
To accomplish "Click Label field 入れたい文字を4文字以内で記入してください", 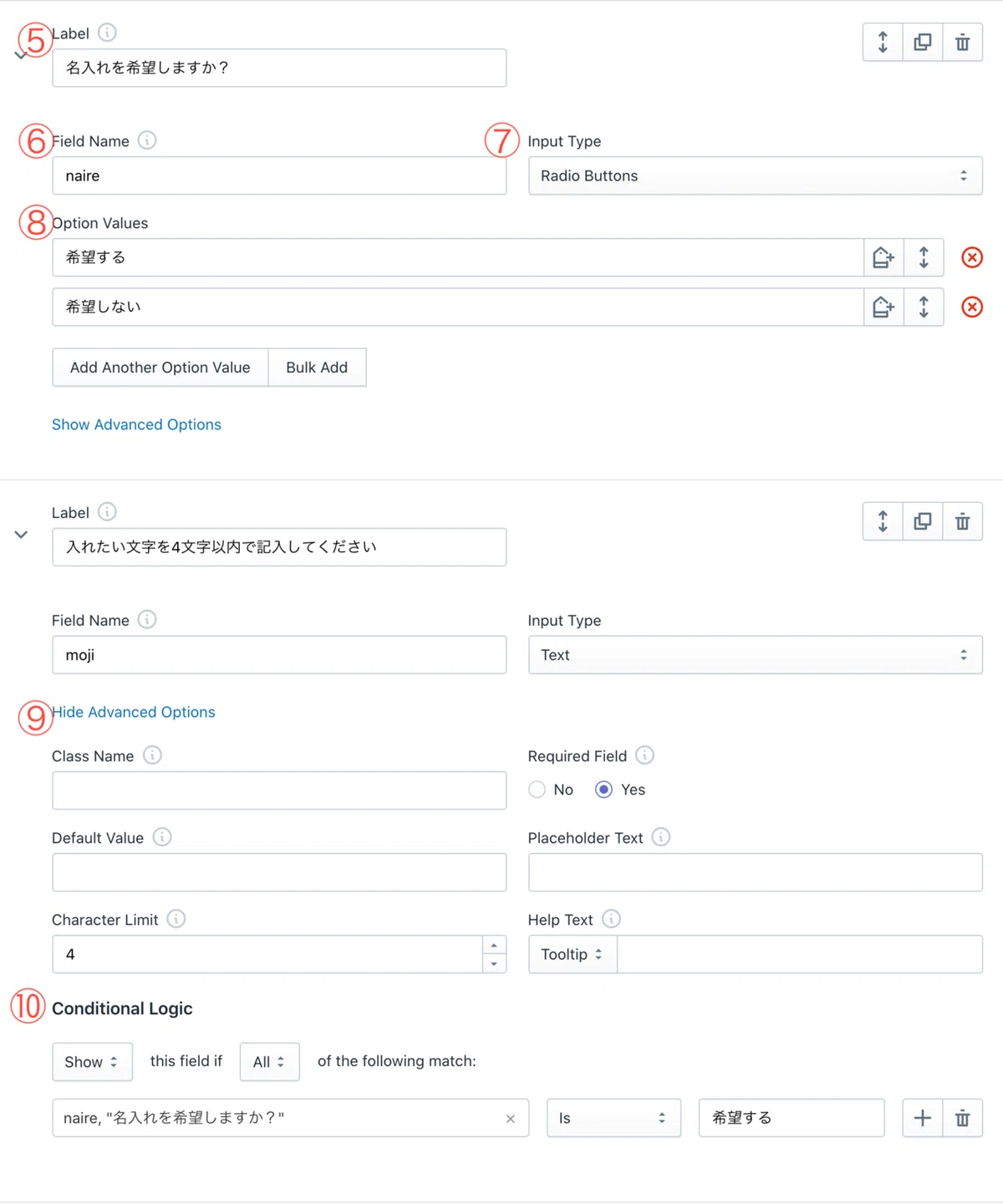I will [x=279, y=547].
